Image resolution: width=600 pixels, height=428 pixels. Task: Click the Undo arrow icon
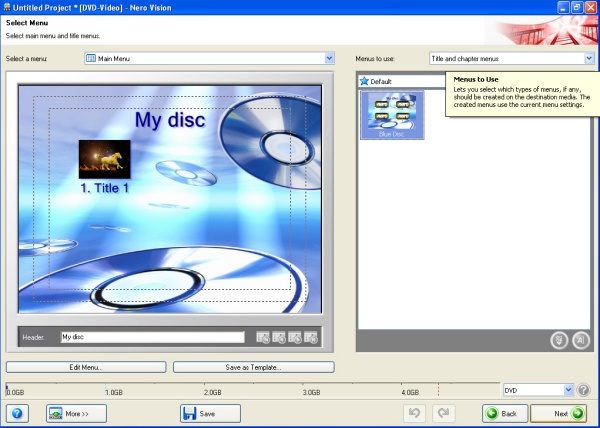point(416,413)
